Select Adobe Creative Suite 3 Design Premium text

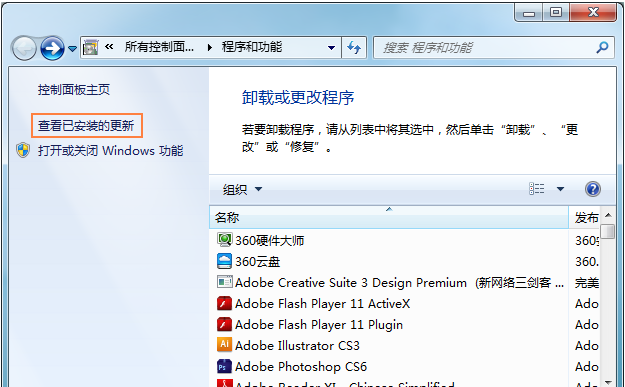click(x=351, y=283)
